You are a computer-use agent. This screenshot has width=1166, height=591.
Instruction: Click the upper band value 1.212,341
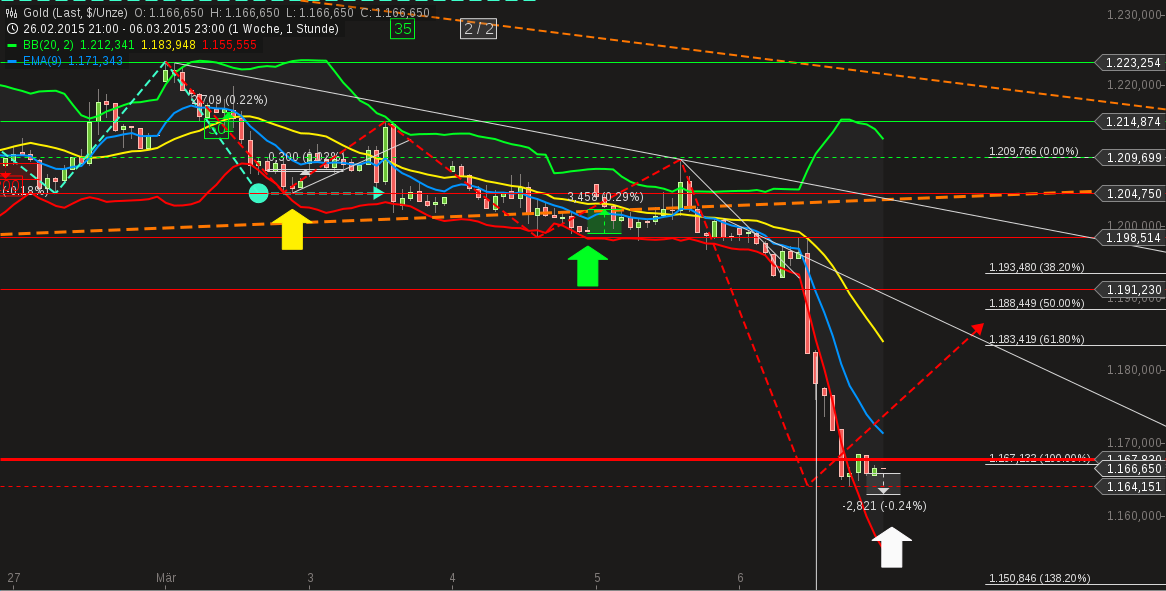[108, 45]
